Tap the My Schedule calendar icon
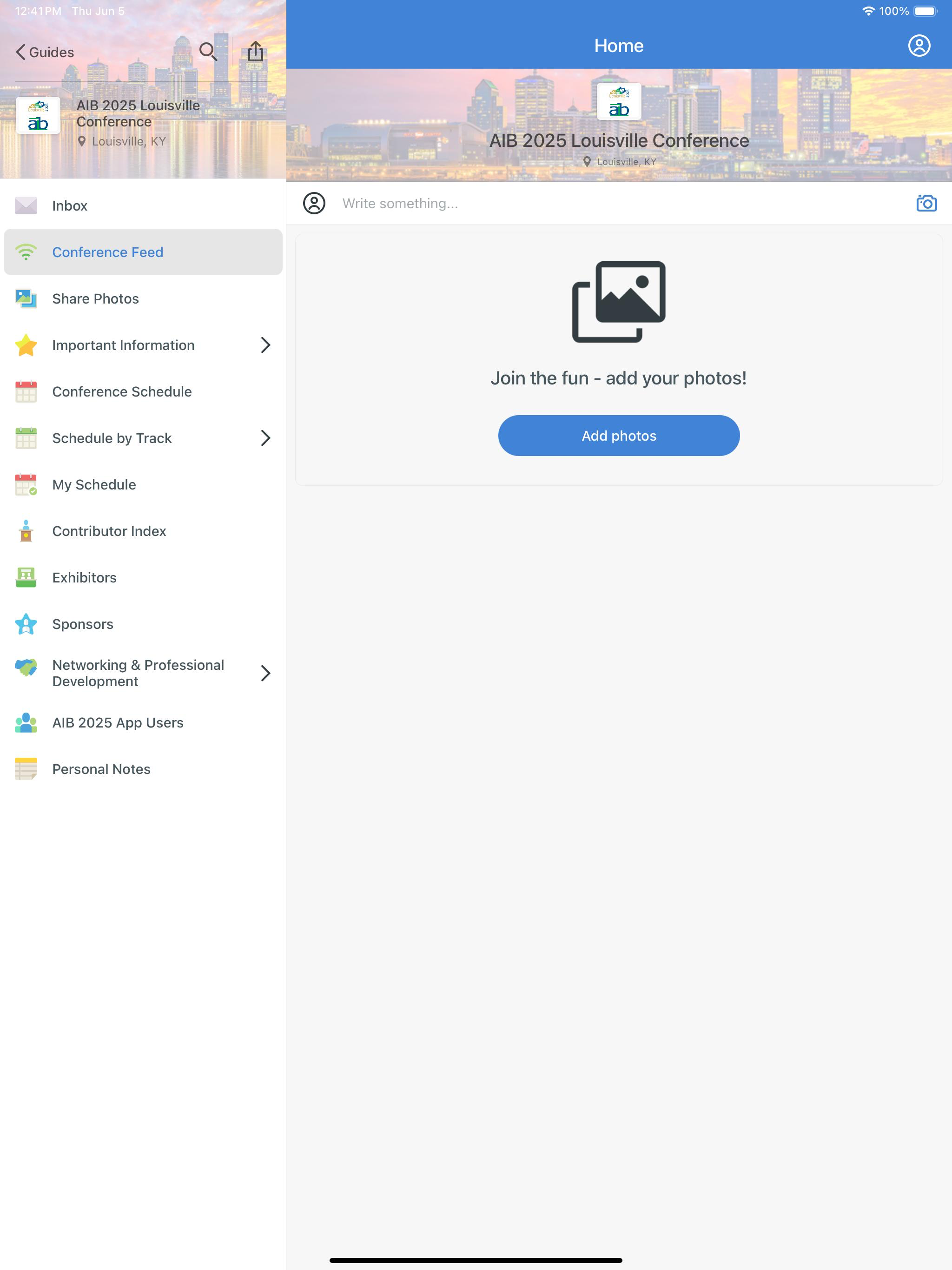This screenshot has height=1270, width=952. (26, 484)
